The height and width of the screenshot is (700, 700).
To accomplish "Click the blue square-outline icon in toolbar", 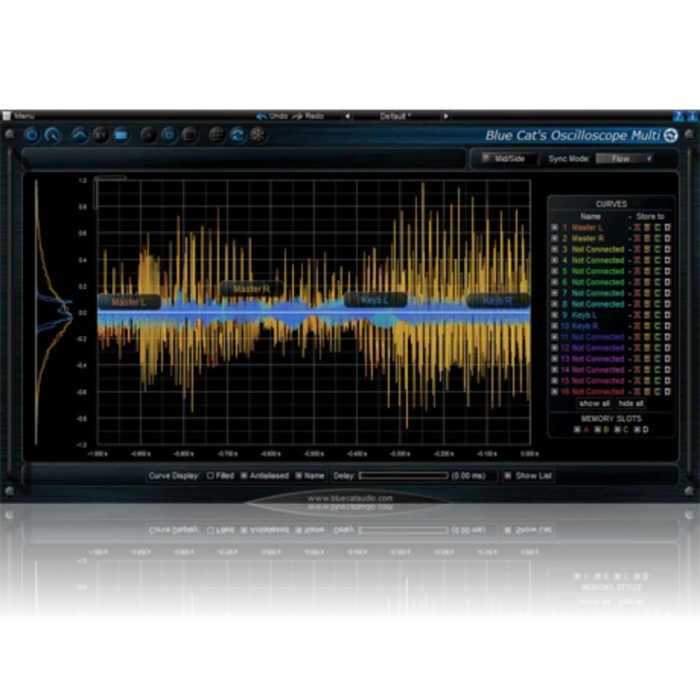I will 169,135.
